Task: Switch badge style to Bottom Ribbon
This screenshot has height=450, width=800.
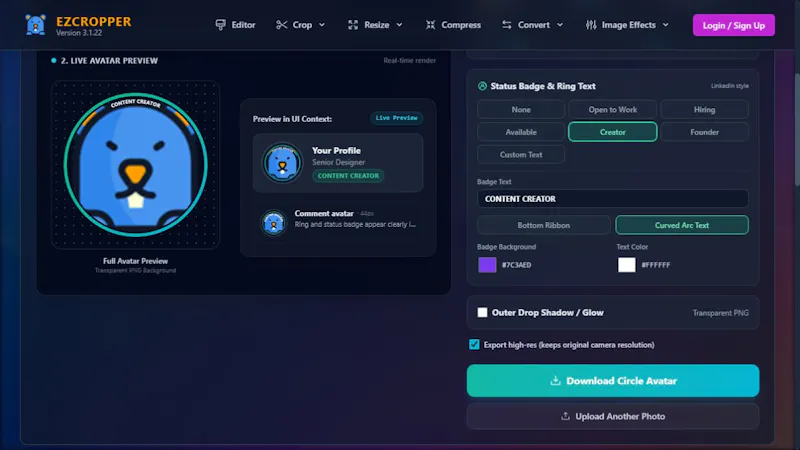Action: point(543,225)
